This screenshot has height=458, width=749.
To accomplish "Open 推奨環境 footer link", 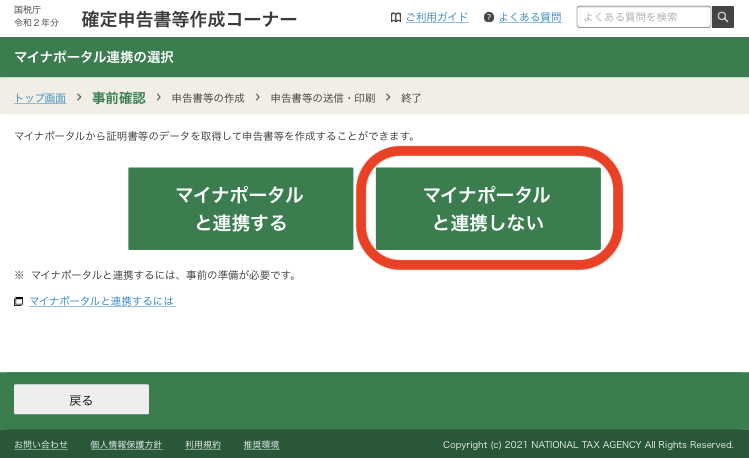I will tap(261, 445).
